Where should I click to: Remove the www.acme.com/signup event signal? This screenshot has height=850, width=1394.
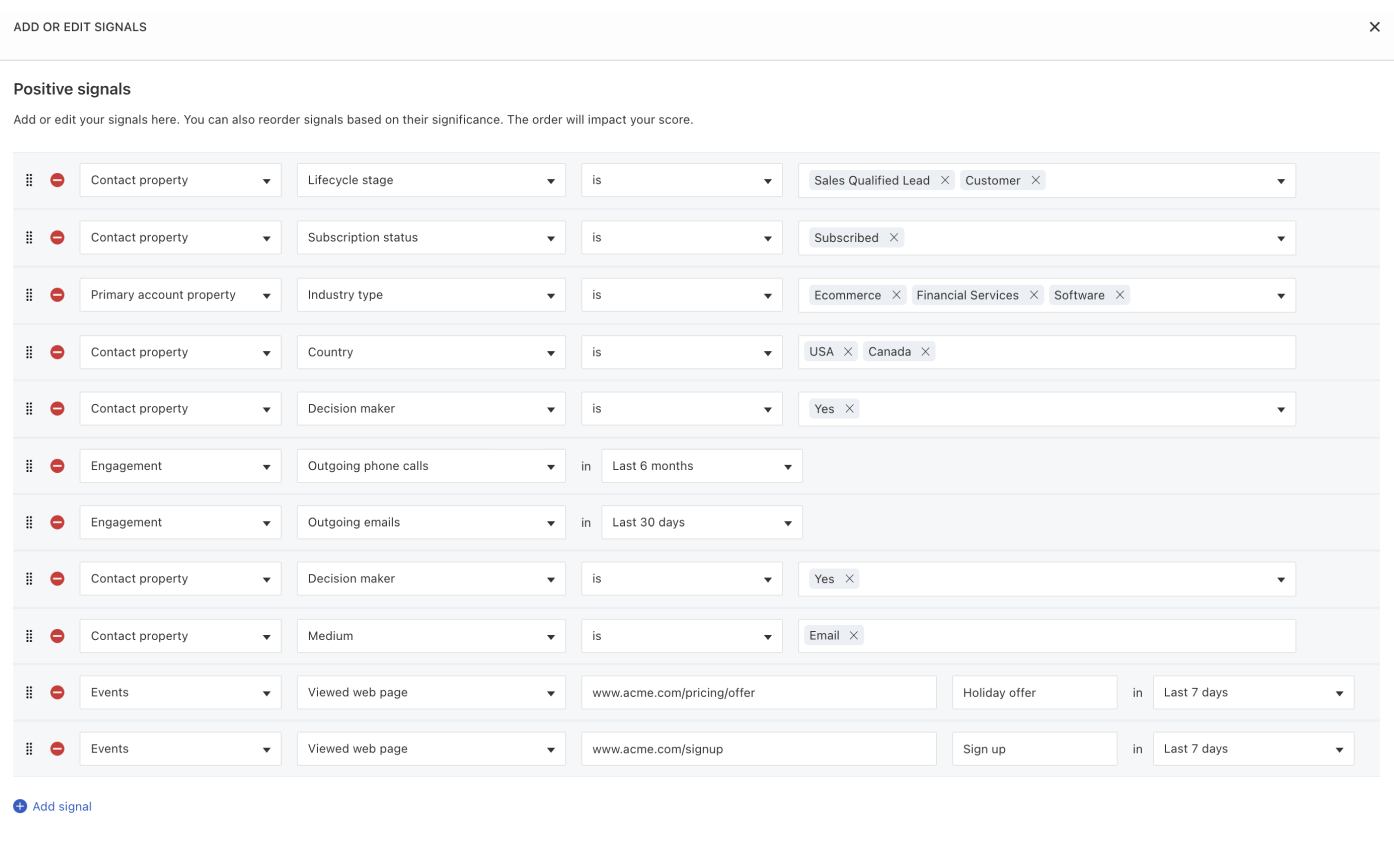[x=58, y=749]
